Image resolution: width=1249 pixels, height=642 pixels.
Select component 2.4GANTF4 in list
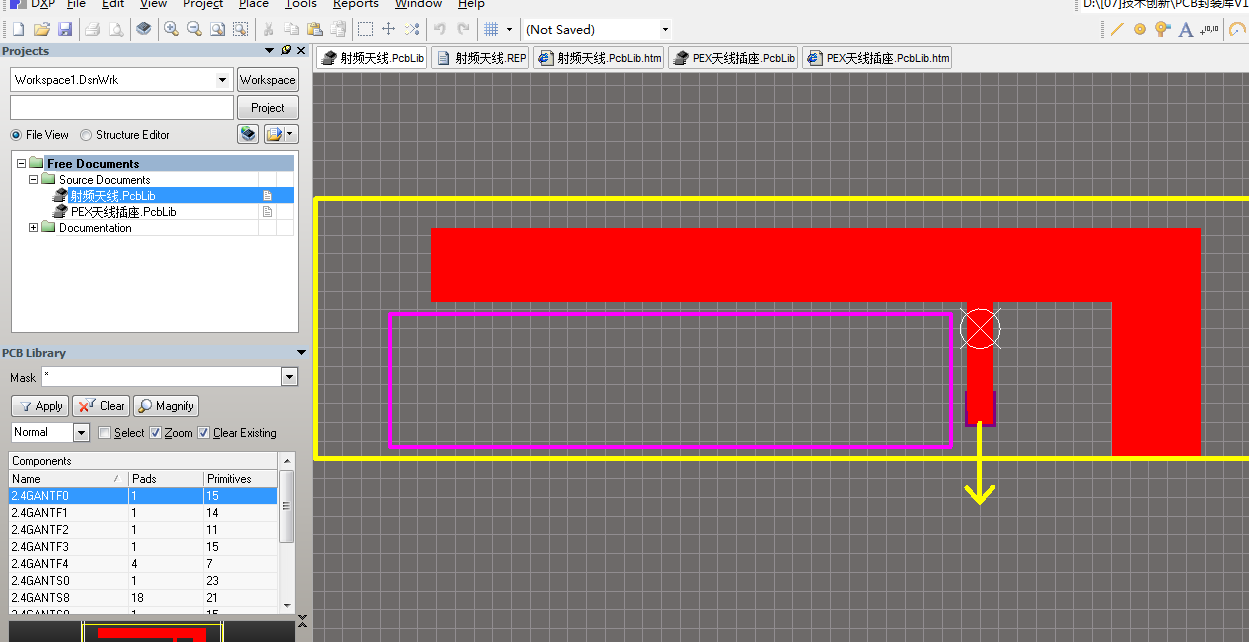143,563
